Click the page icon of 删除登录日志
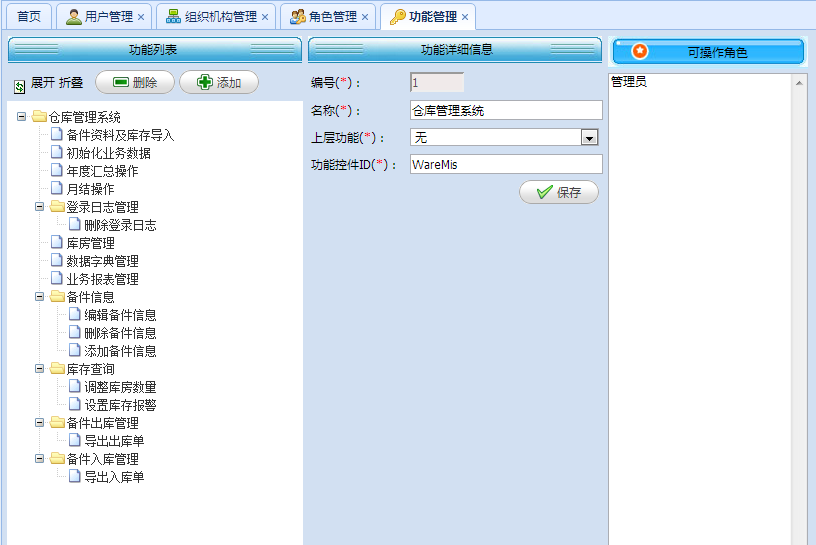 point(75,224)
